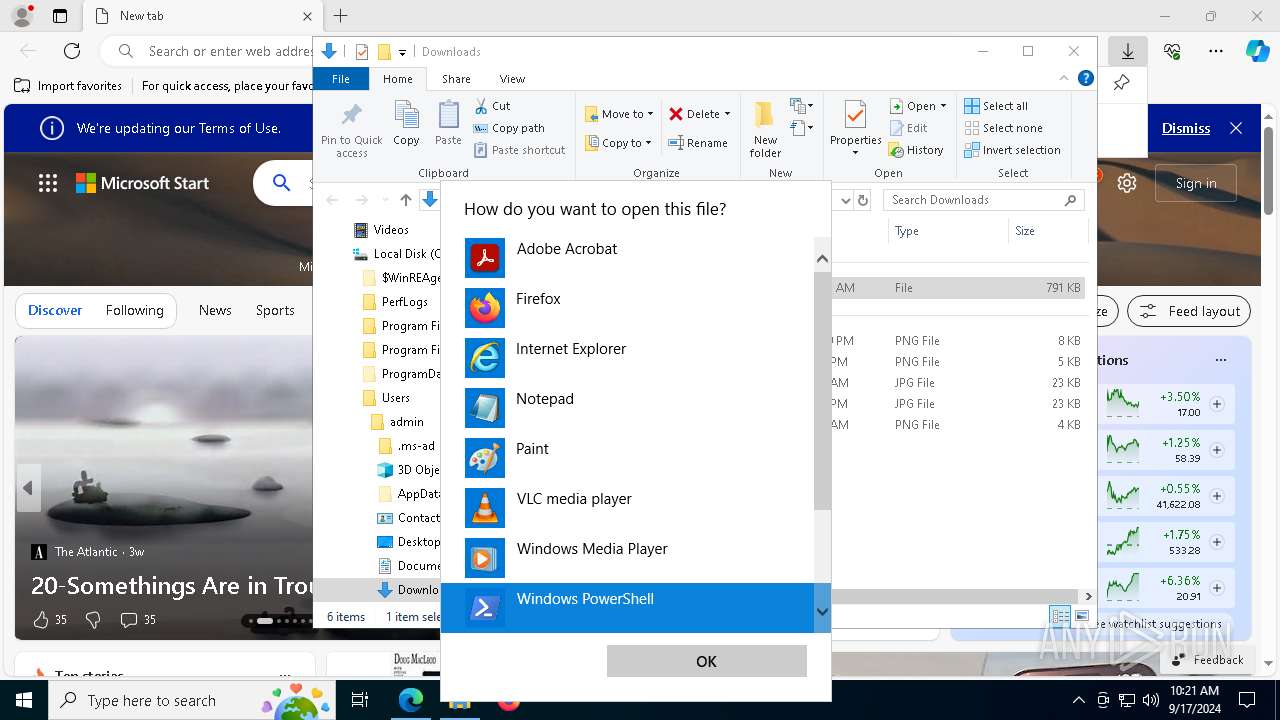Open the Properties ribbon button

[855, 129]
